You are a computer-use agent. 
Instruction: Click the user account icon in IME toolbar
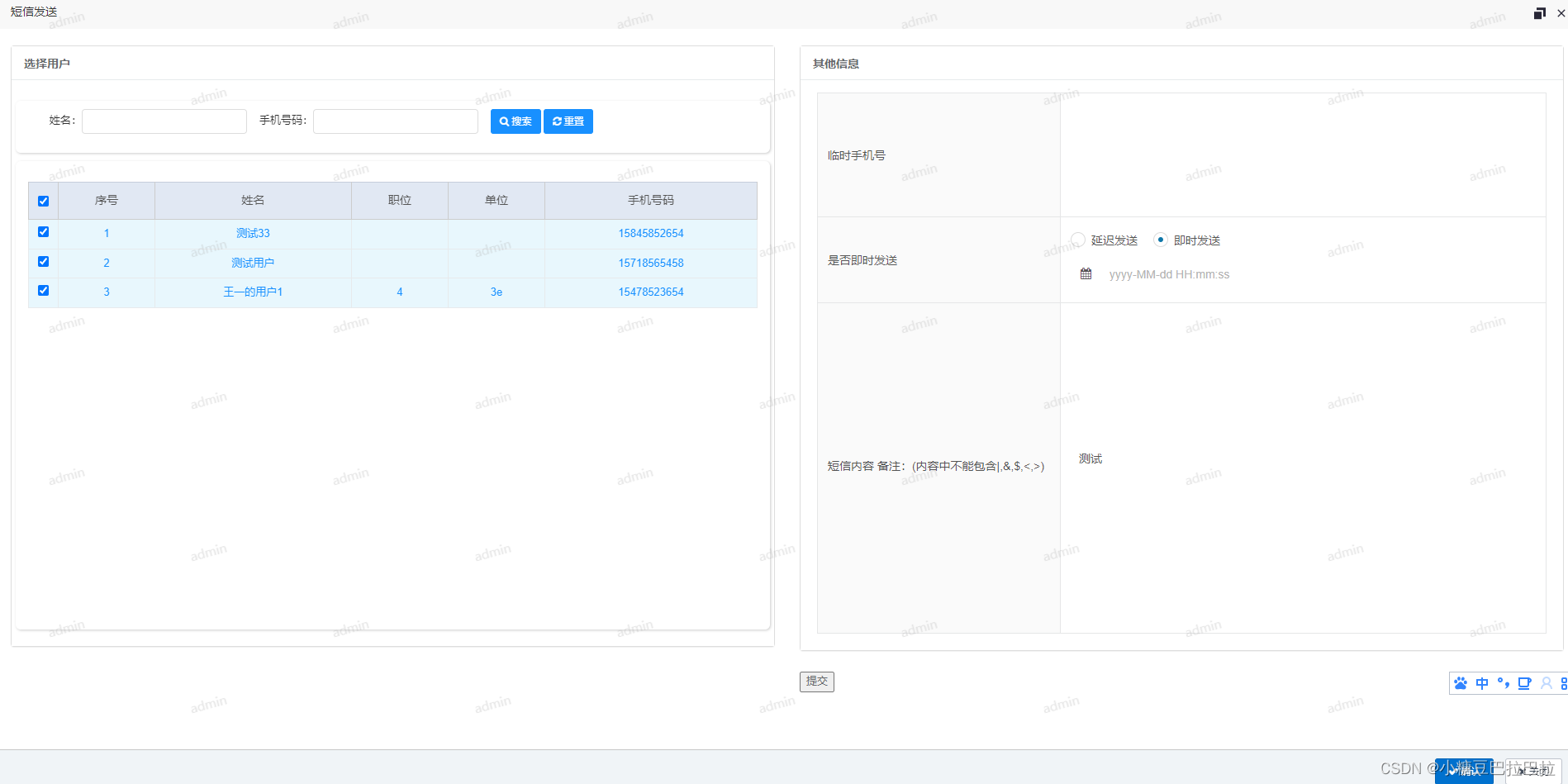tap(1546, 683)
